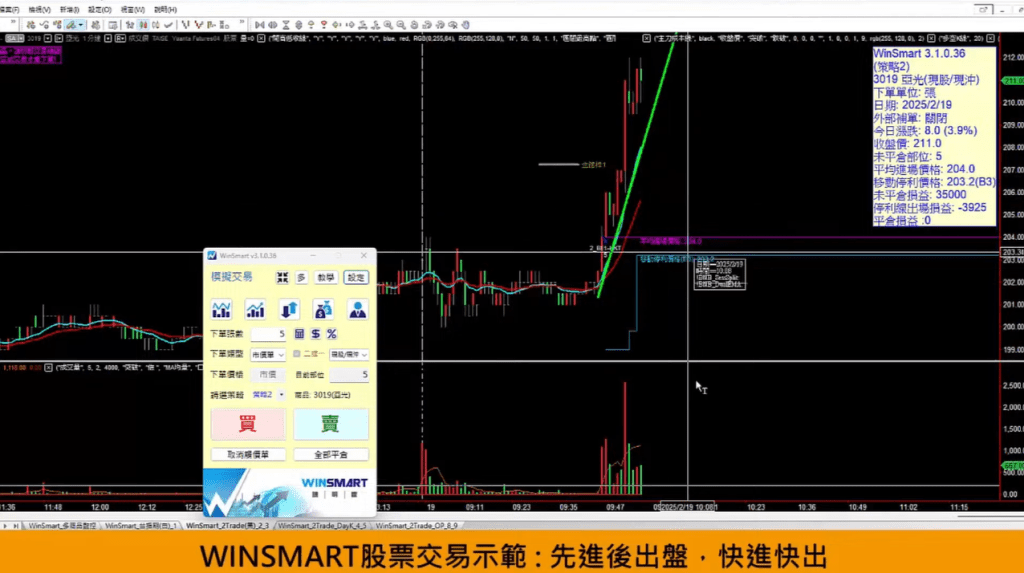
Task: Open the 設定(O) menu in menu bar
Action: [x=100, y=9]
